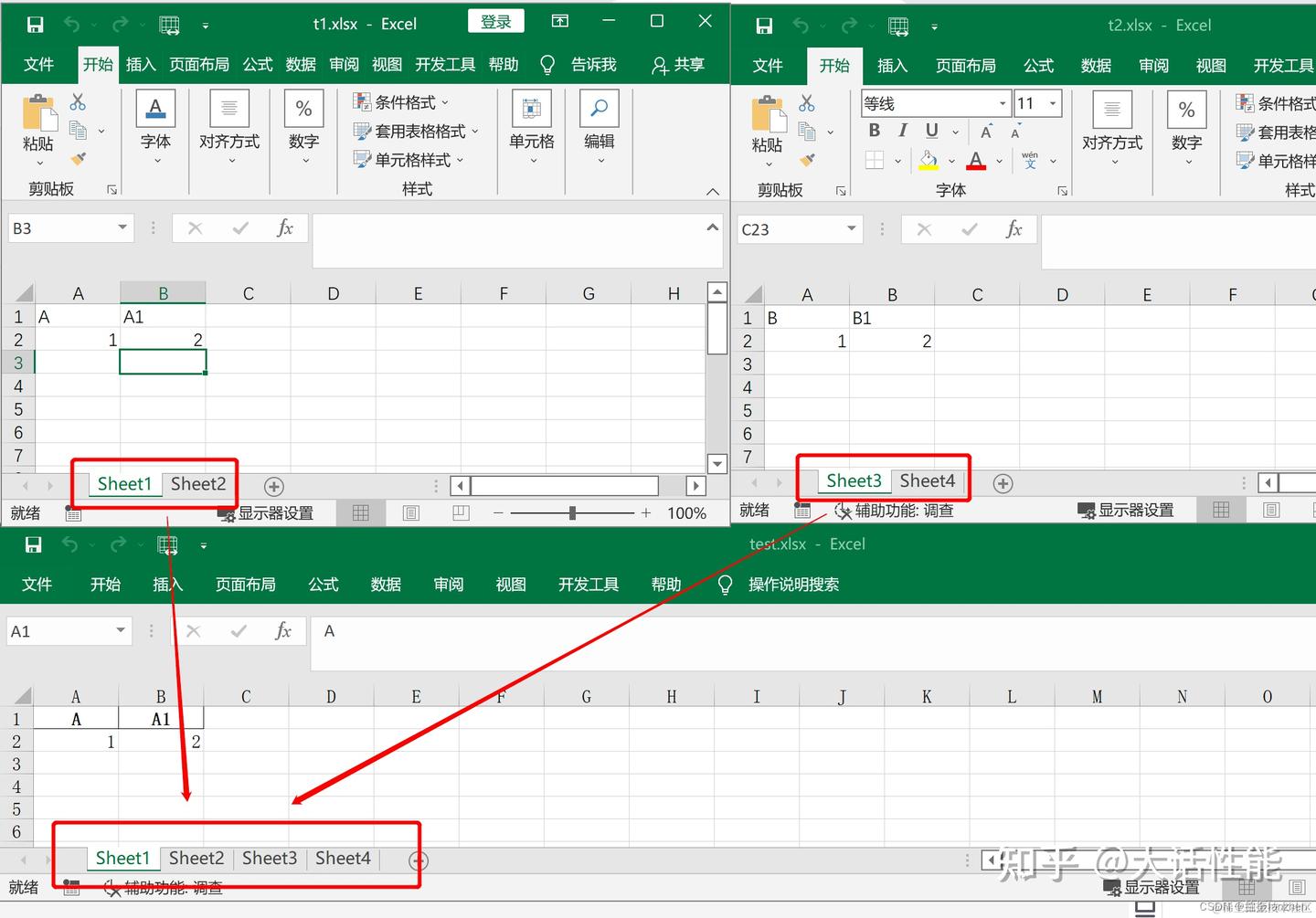Select the 条件格式 (Conditional Formatting) icon
1316x918 pixels.
pos(361,101)
